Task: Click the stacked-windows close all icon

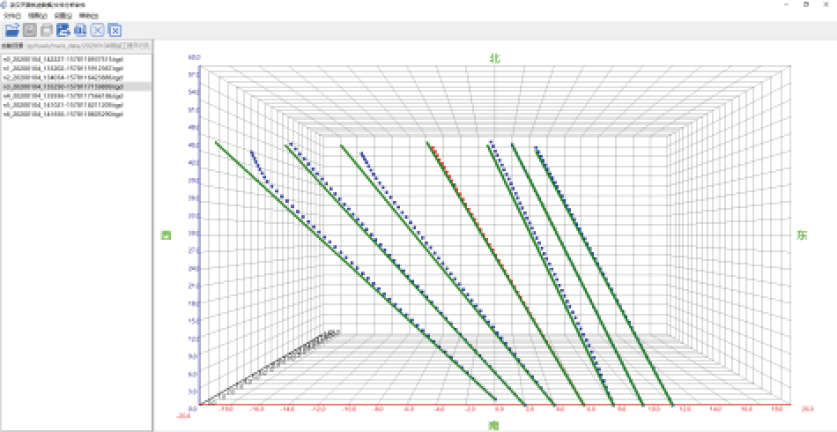Action: tap(114, 31)
